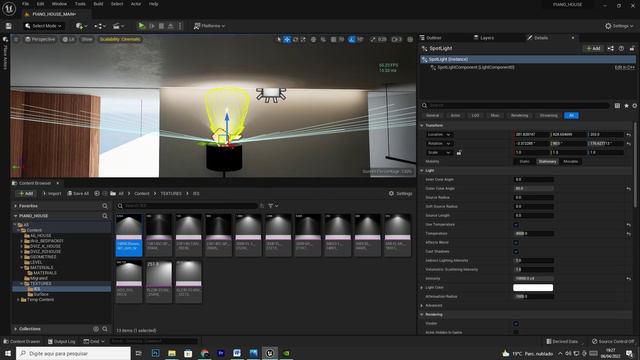This screenshot has width=640, height=360.
Task: Click the Details panel lock icon
Action: [631, 48]
